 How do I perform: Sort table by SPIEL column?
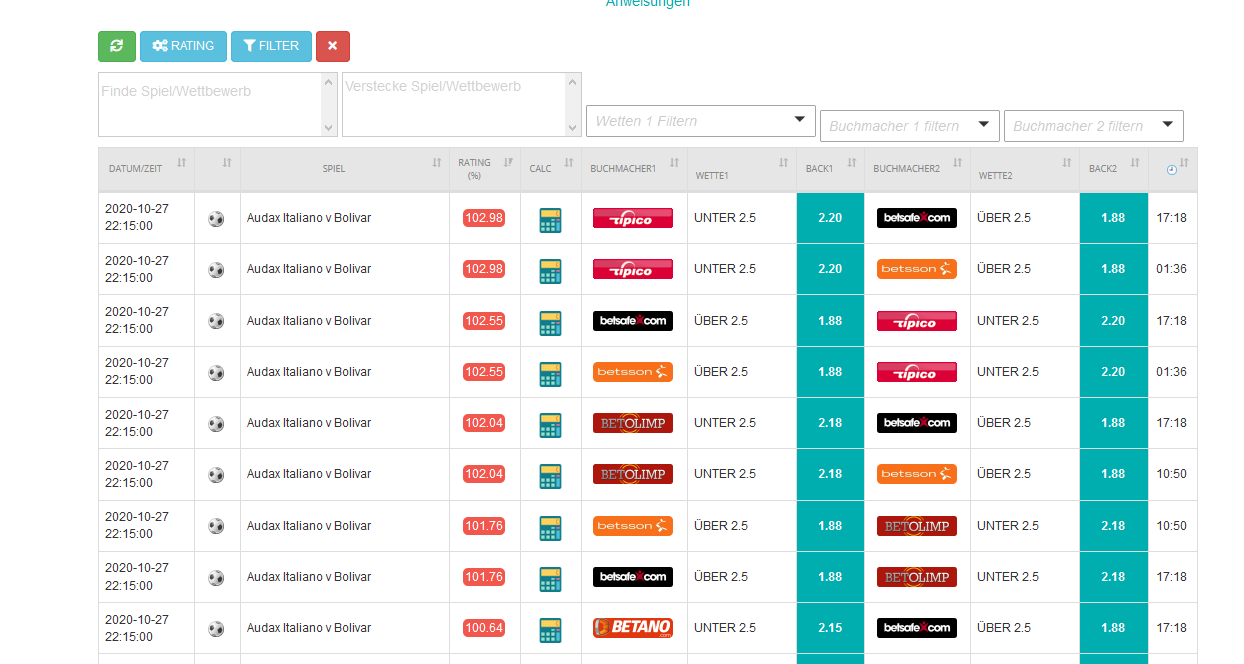(x=345, y=169)
